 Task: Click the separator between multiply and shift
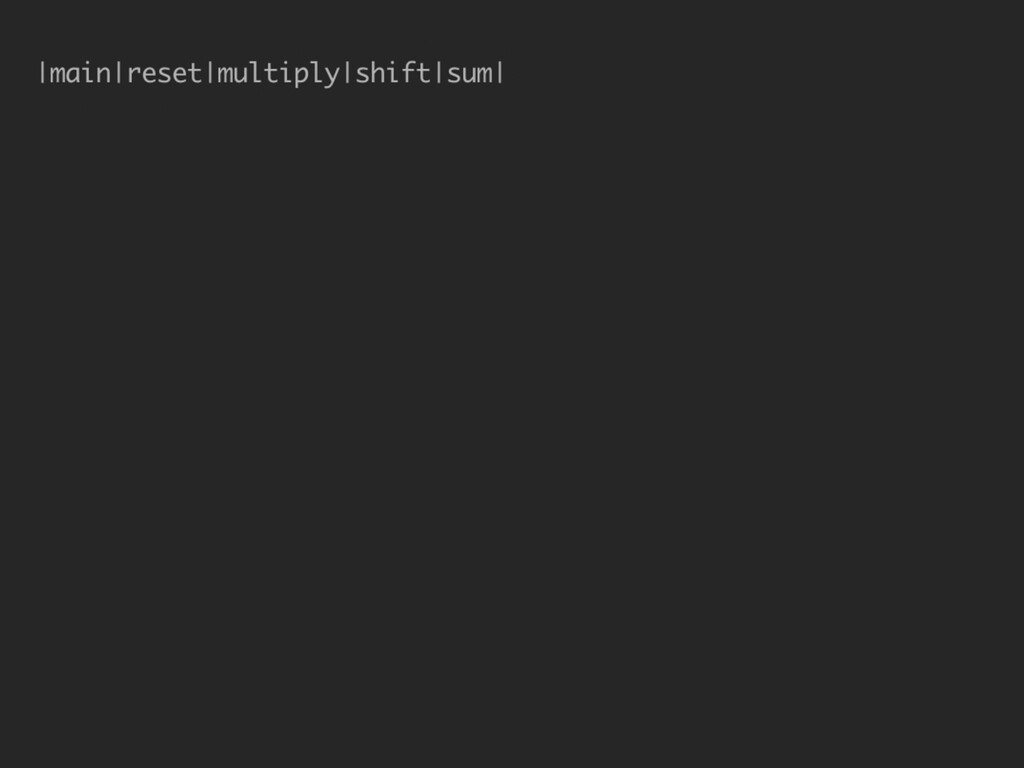tap(347, 72)
